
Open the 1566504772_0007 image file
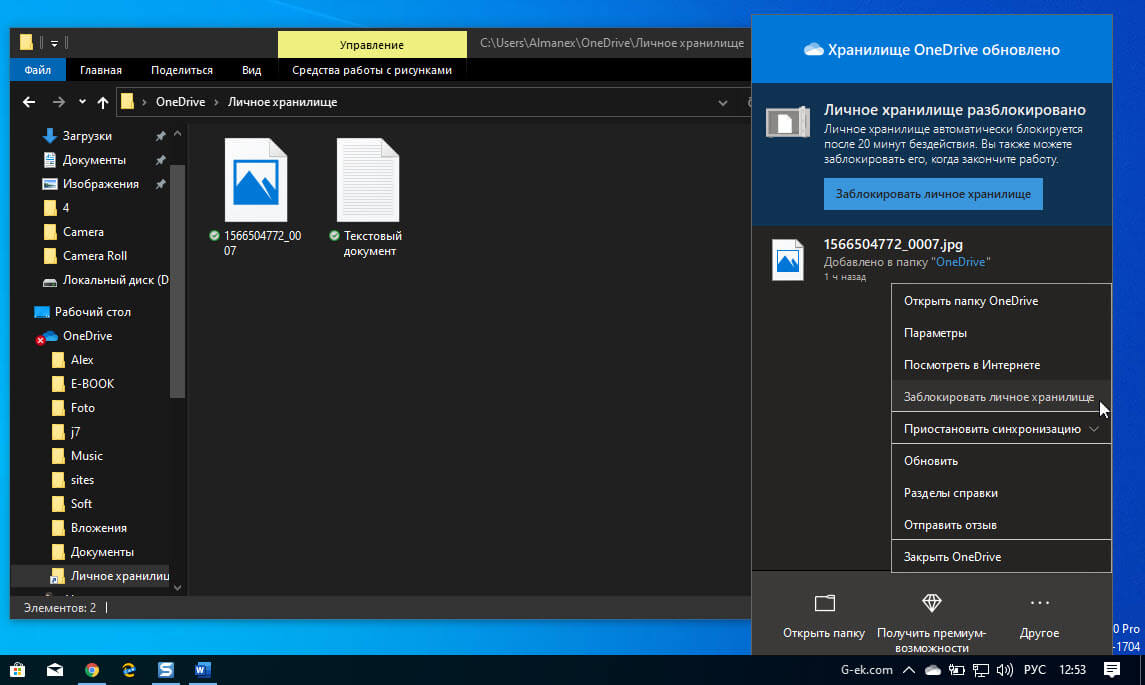(x=256, y=196)
